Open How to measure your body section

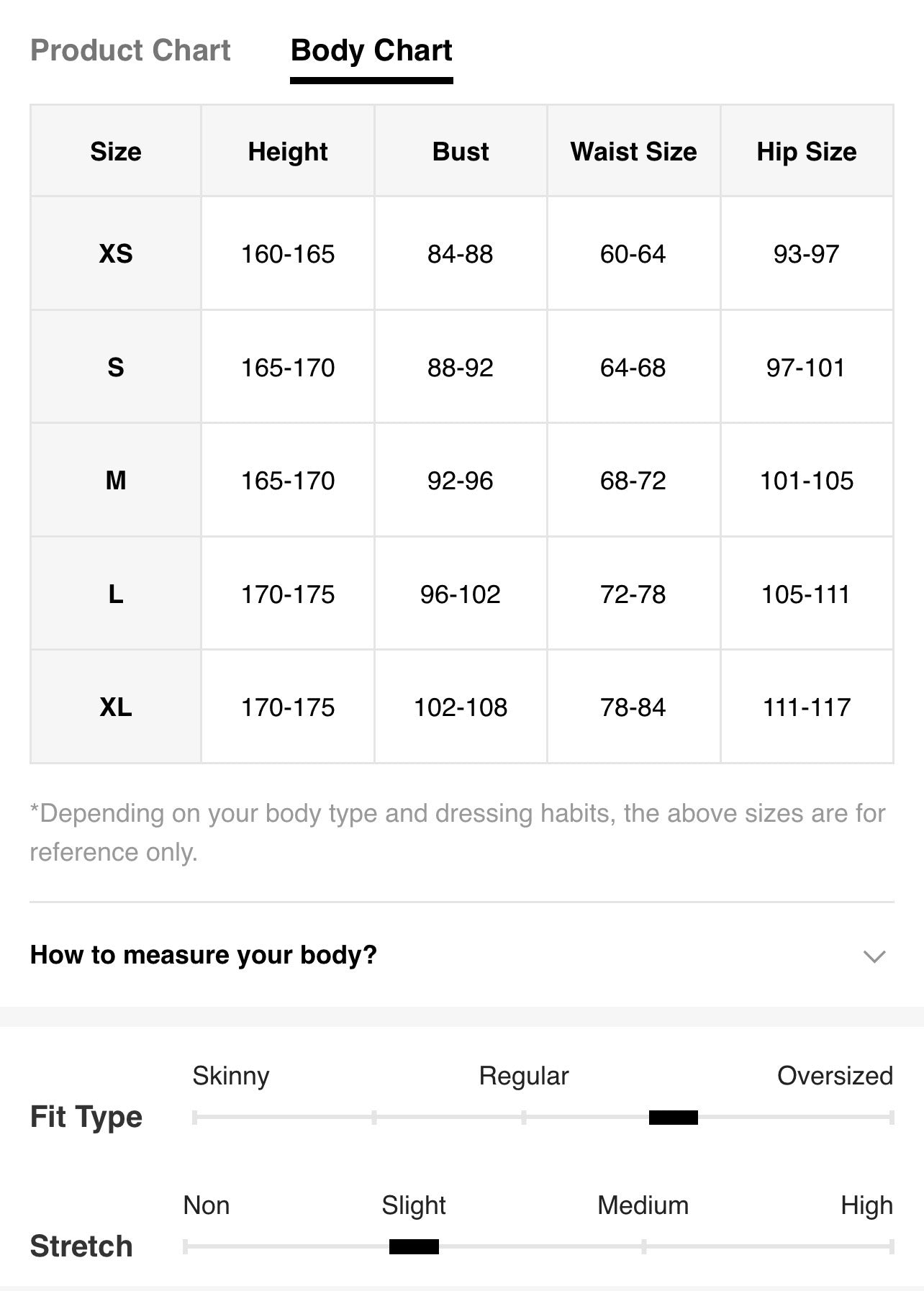tap(462, 955)
